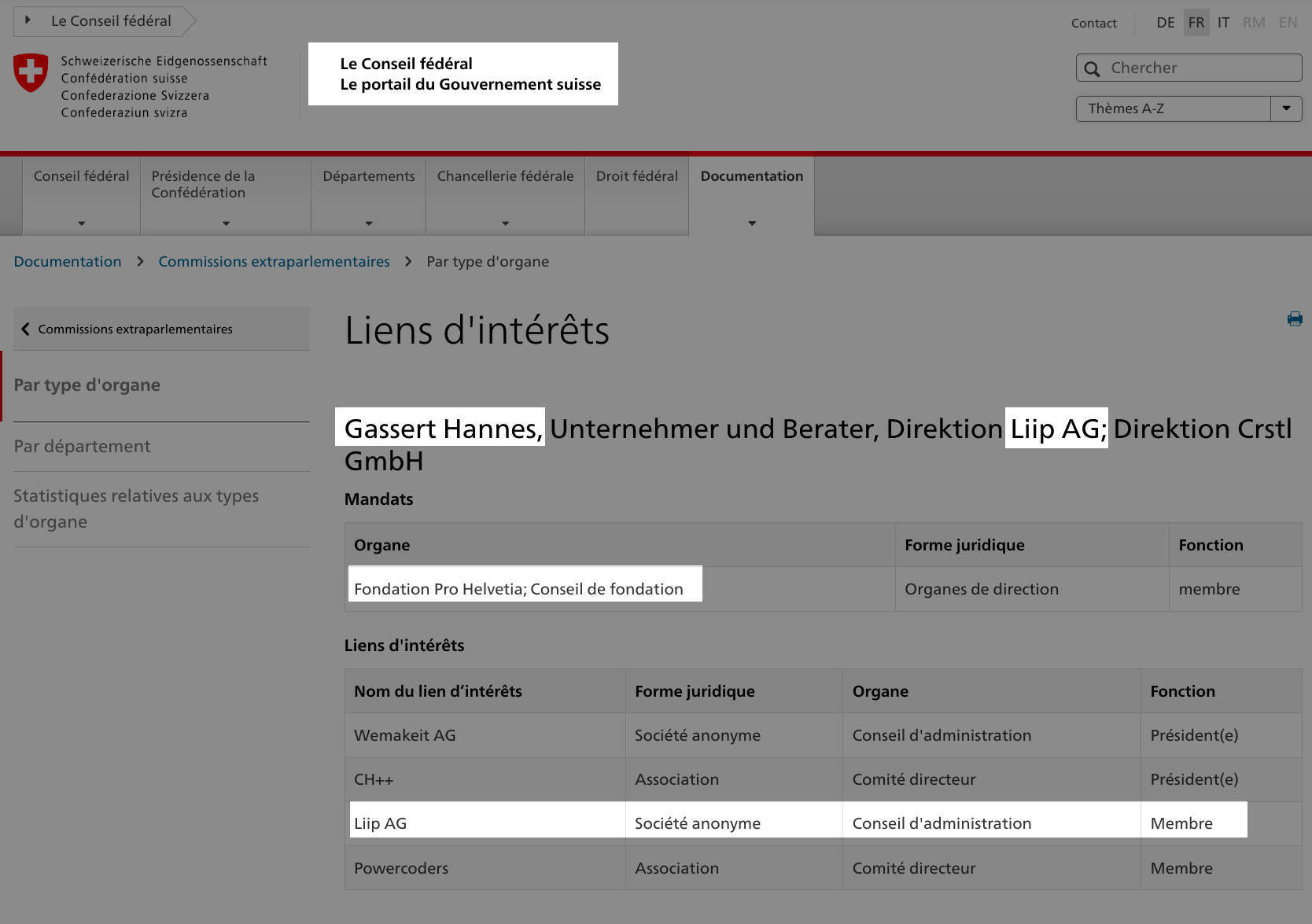
Task: Go back to Commissions extraparlementaires in sidebar
Action: (161, 329)
